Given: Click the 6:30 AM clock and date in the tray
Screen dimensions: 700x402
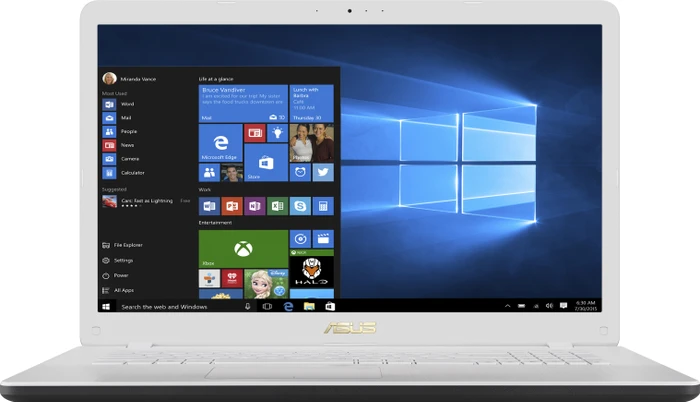Looking at the screenshot, I should point(586,306).
